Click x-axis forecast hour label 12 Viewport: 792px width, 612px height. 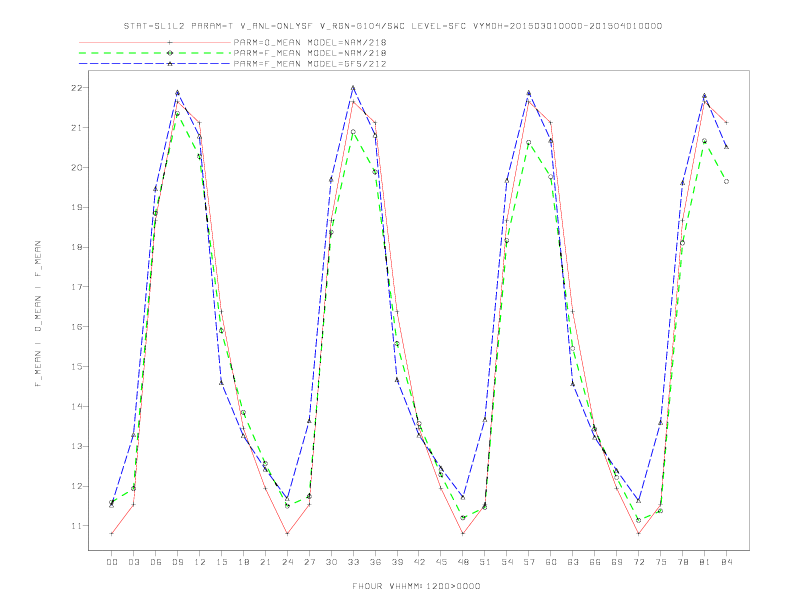(200, 562)
